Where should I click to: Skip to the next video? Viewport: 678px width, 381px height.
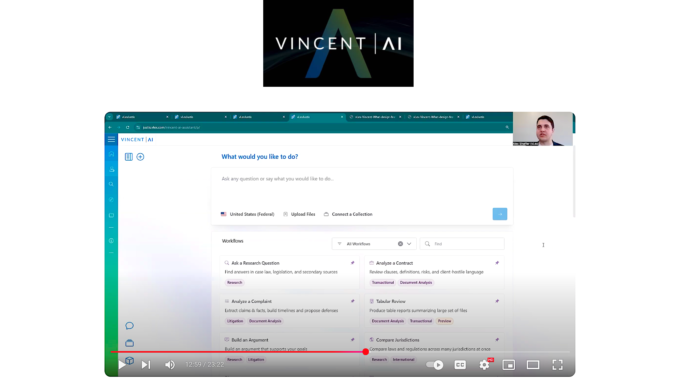146,365
